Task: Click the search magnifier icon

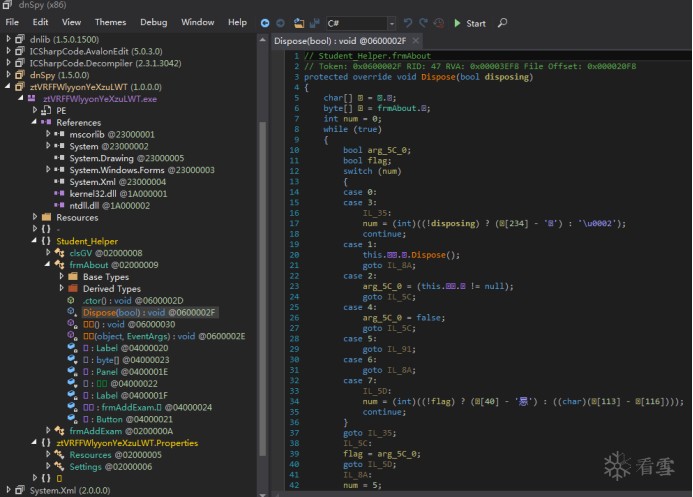Action: [x=503, y=23]
